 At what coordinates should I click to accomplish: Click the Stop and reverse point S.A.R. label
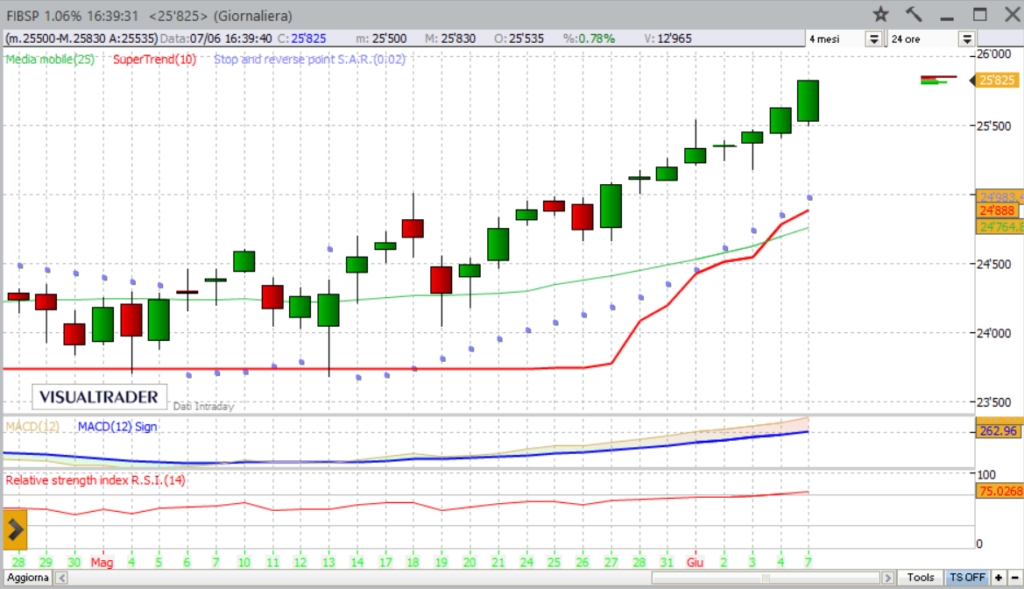pyautogui.click(x=296, y=60)
